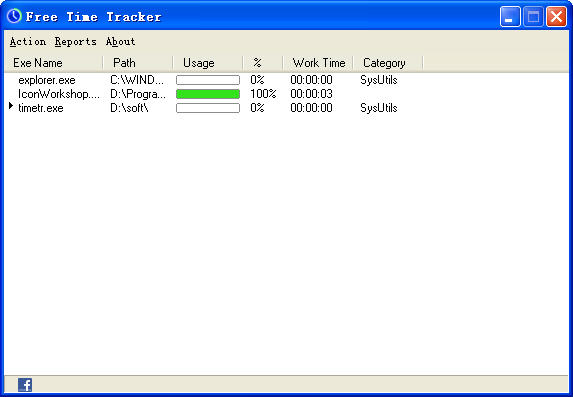Close the Free Time Tracker window
The width and height of the screenshot is (573, 397).
click(x=556, y=16)
